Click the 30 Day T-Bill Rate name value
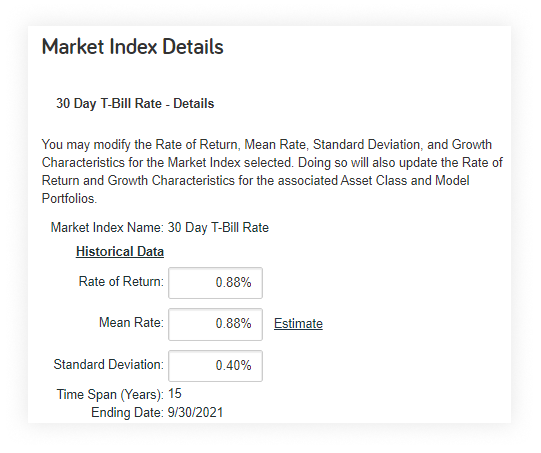541x453 pixels. coord(218,228)
